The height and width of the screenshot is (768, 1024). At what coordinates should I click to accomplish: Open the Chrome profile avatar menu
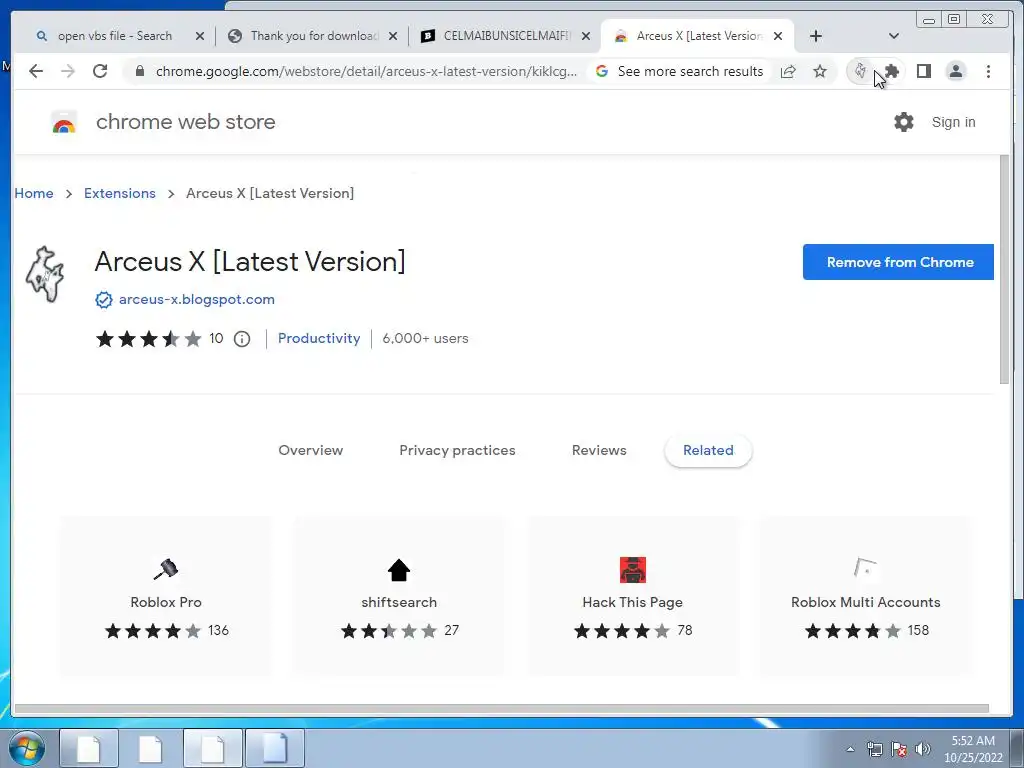pyautogui.click(x=955, y=71)
